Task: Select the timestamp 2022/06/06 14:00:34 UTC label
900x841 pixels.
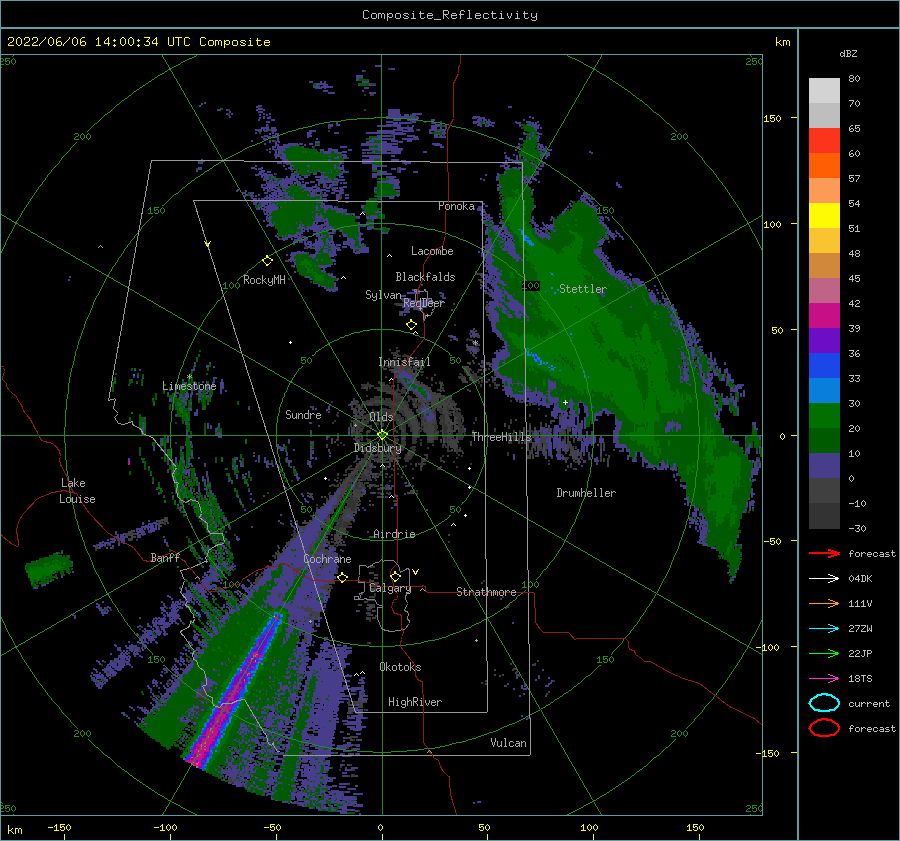Action: pyautogui.click(x=139, y=42)
